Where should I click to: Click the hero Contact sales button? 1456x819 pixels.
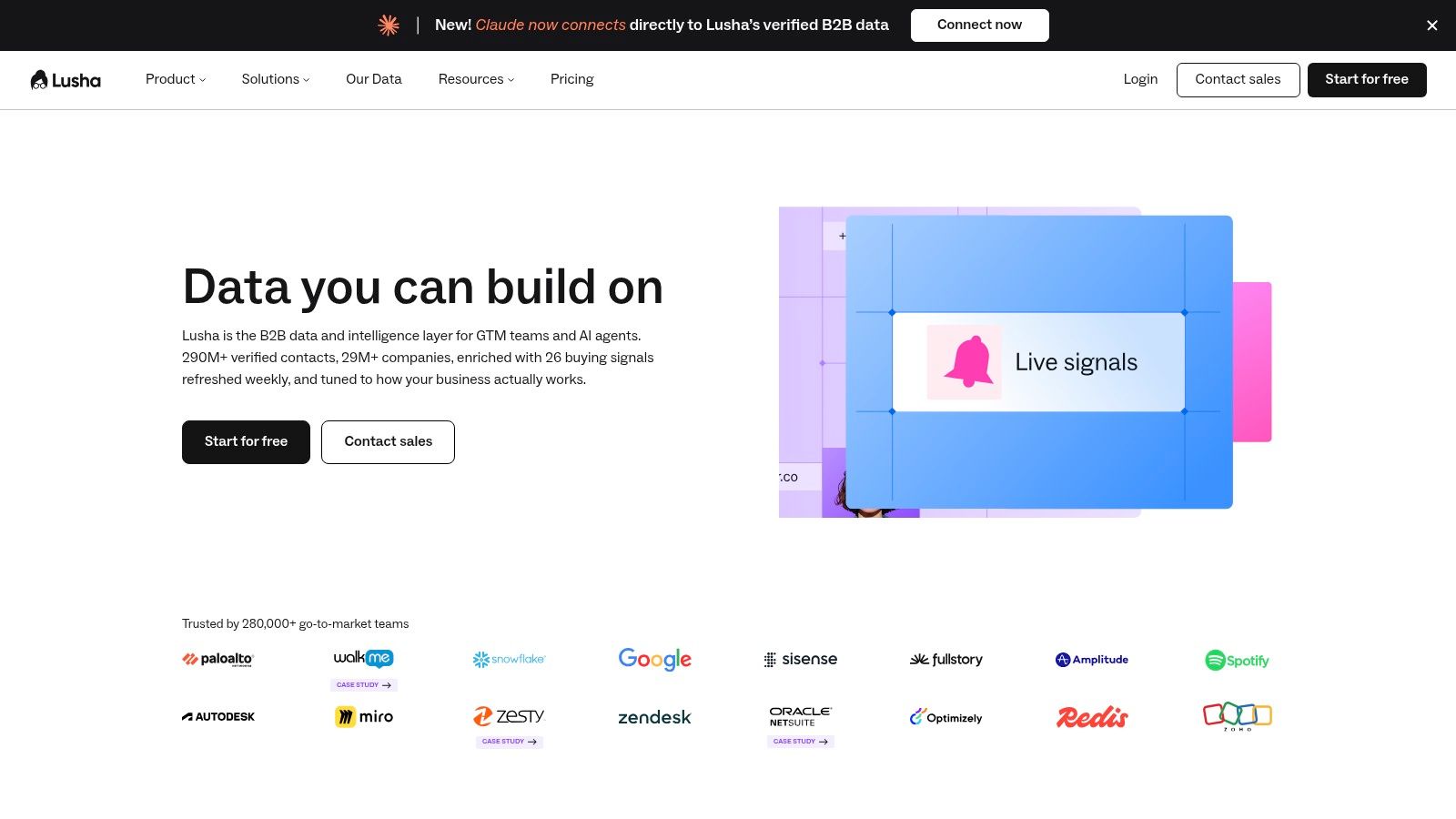click(388, 442)
